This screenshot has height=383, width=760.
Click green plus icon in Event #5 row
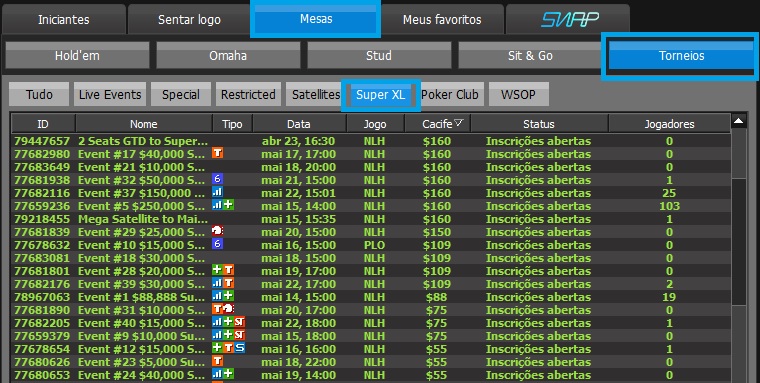(x=228, y=205)
